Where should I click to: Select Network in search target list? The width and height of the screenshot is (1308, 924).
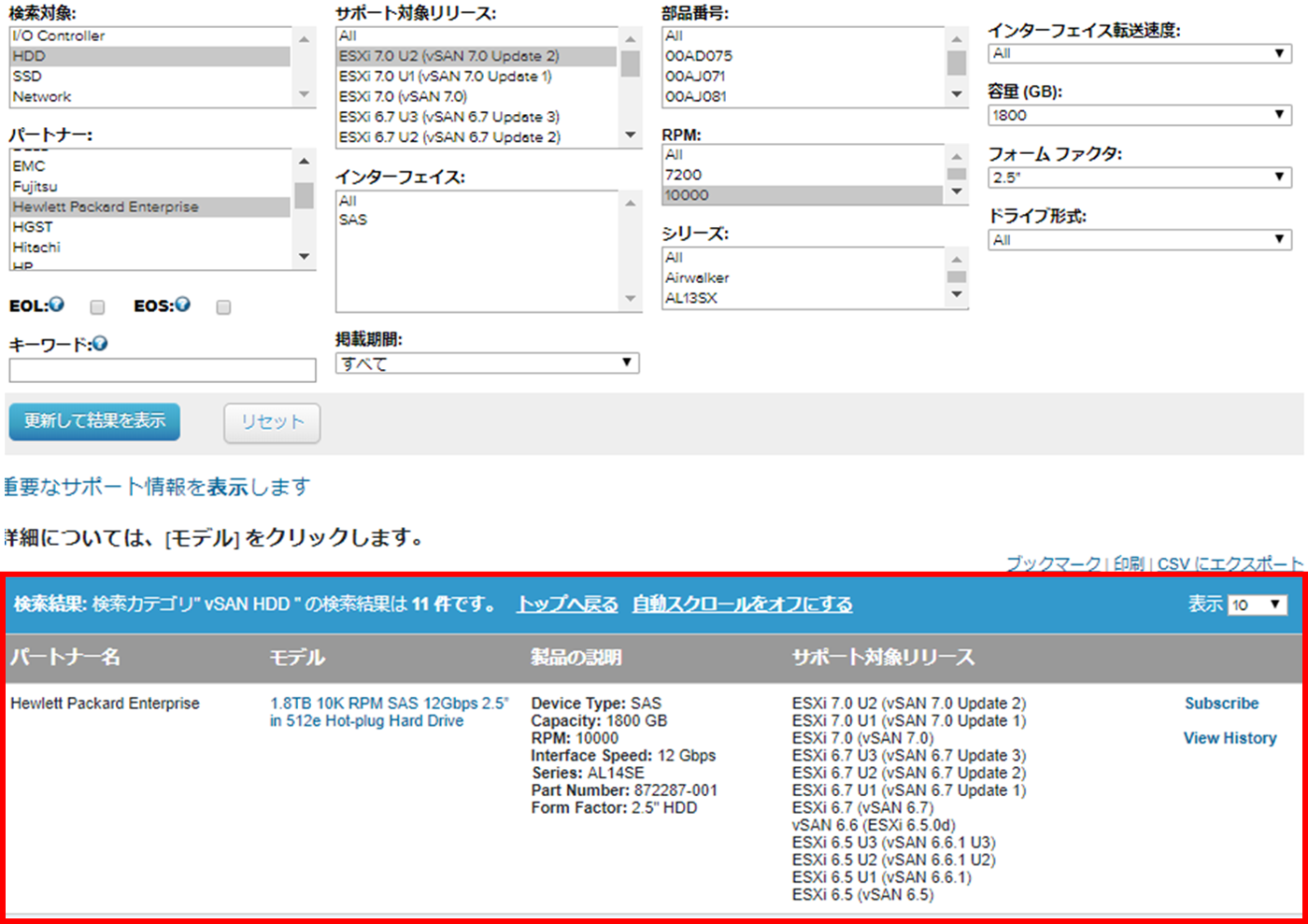point(150,96)
